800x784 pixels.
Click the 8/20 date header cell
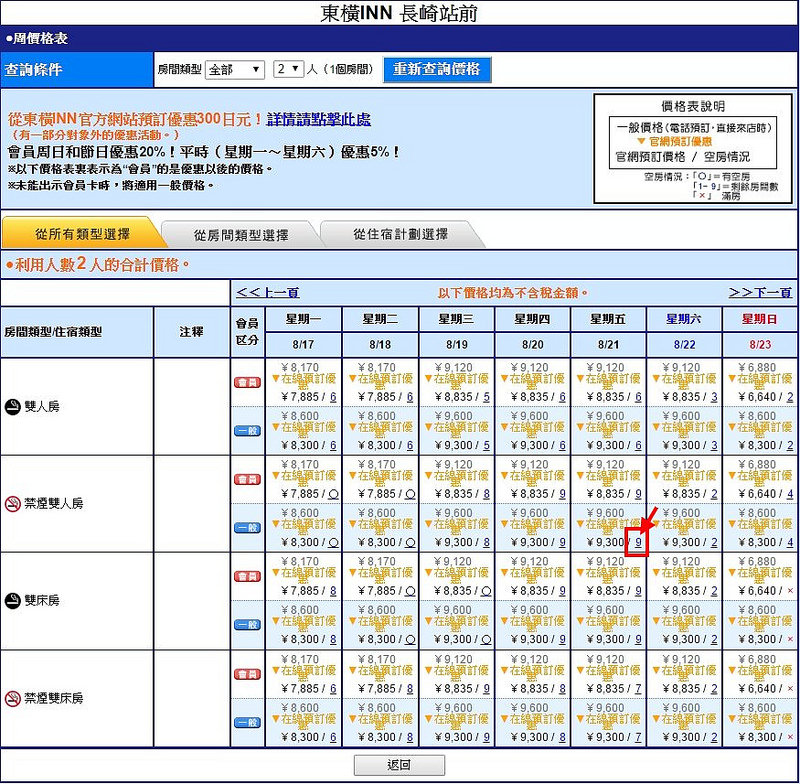pos(533,344)
